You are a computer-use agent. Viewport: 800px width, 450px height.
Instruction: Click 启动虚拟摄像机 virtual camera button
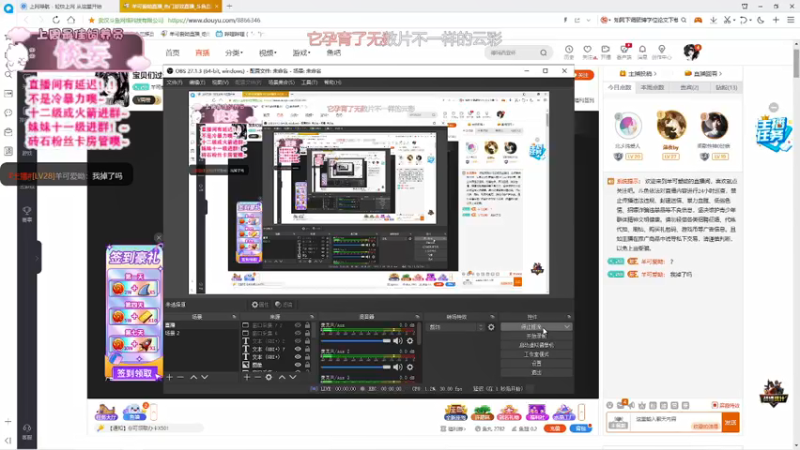[x=536, y=345]
